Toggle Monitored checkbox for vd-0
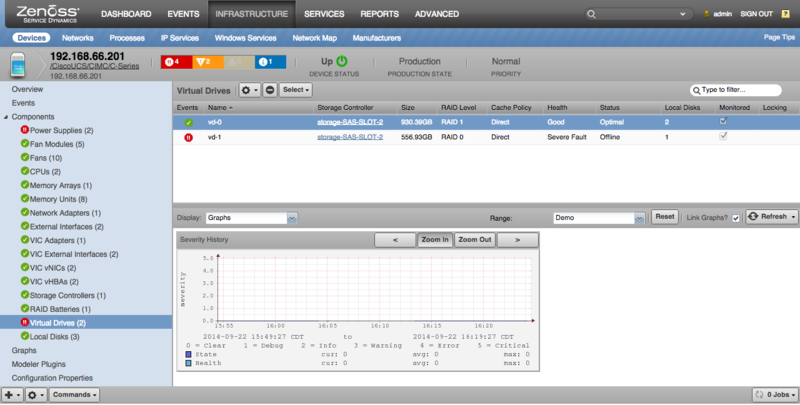Image resolution: width=800 pixels, height=405 pixels. click(723, 121)
